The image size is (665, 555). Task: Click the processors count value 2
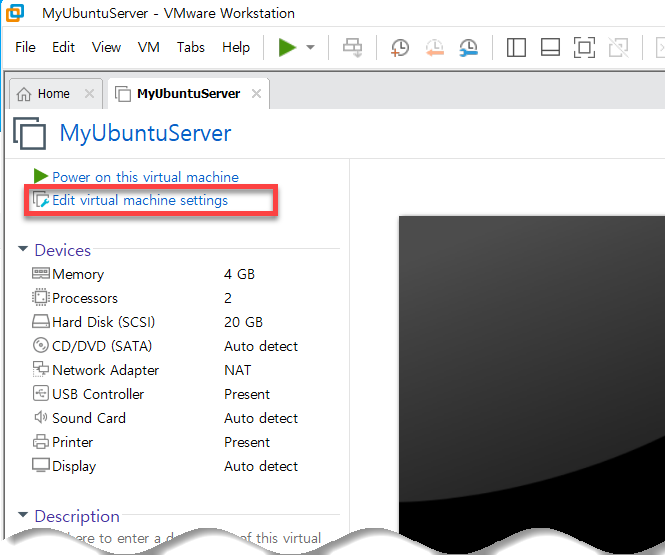[x=228, y=298]
